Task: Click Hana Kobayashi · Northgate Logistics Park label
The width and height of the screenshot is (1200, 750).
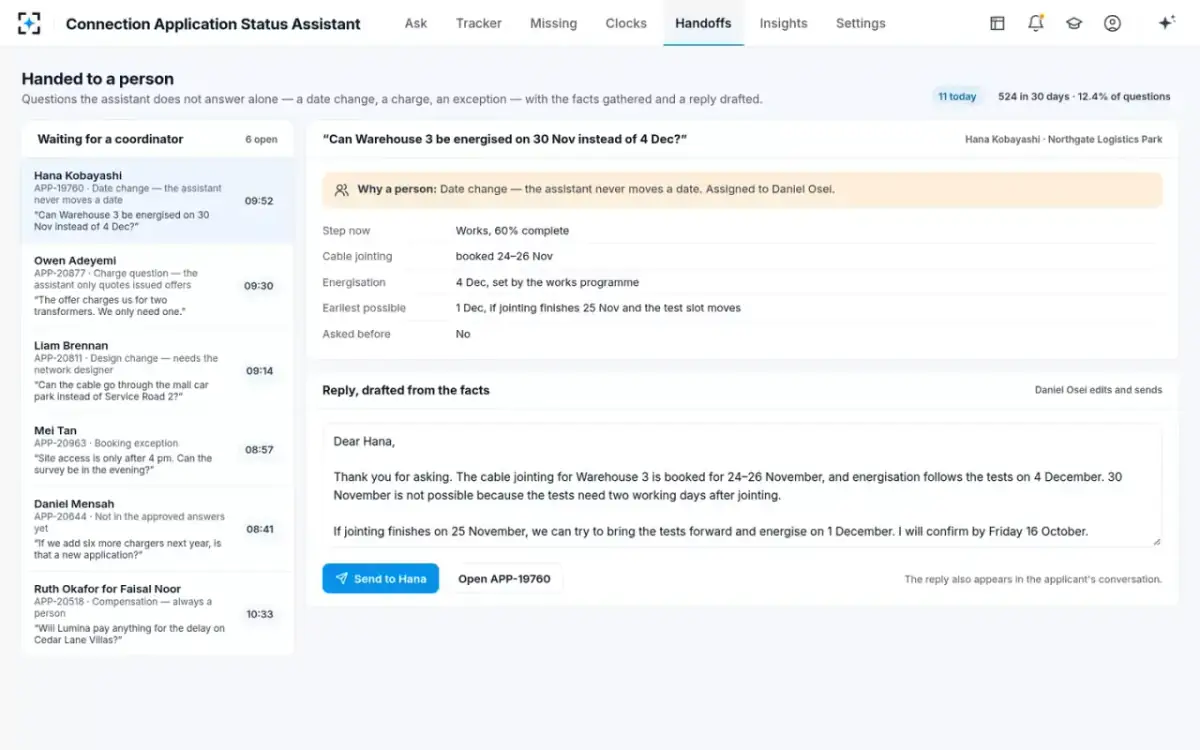Action: click(1063, 140)
